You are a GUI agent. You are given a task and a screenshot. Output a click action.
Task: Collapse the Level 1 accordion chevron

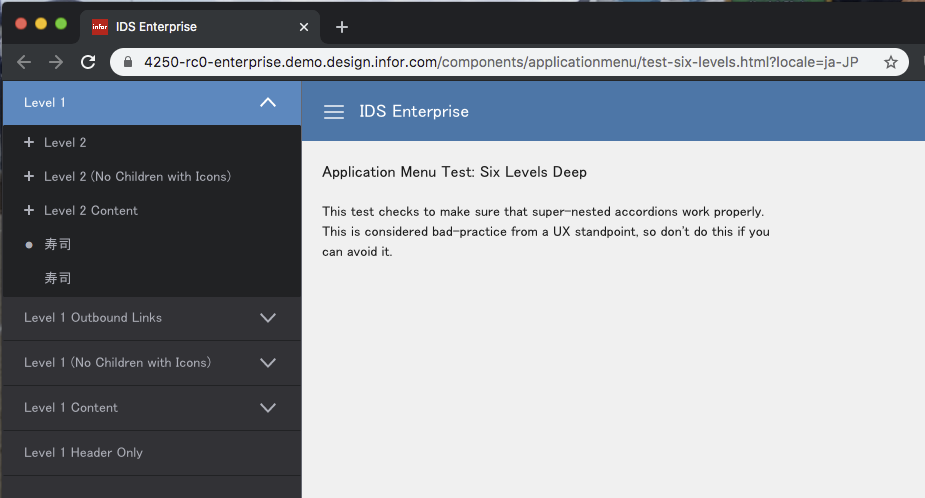click(268, 103)
